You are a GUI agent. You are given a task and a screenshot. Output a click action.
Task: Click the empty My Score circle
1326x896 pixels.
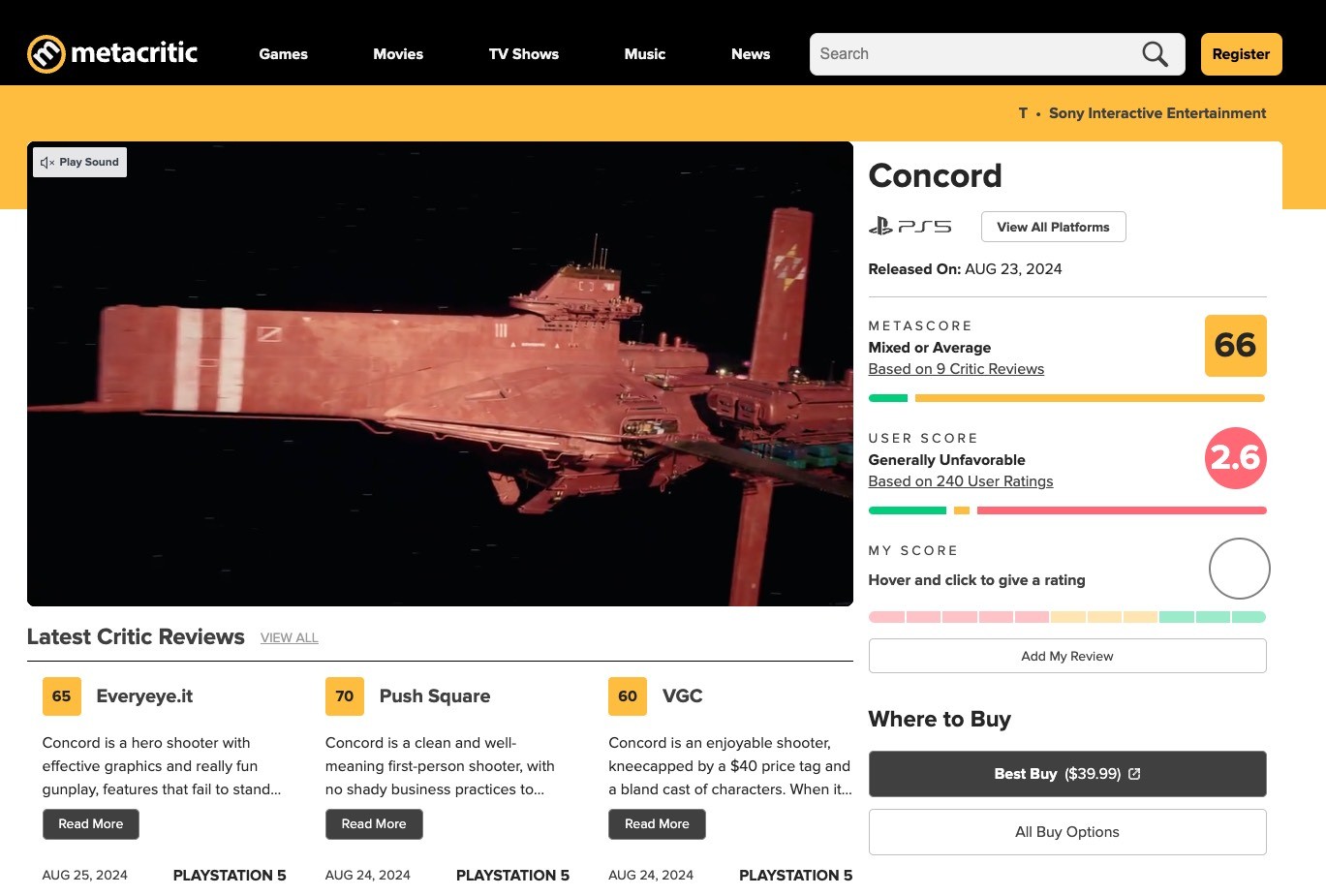click(1239, 569)
